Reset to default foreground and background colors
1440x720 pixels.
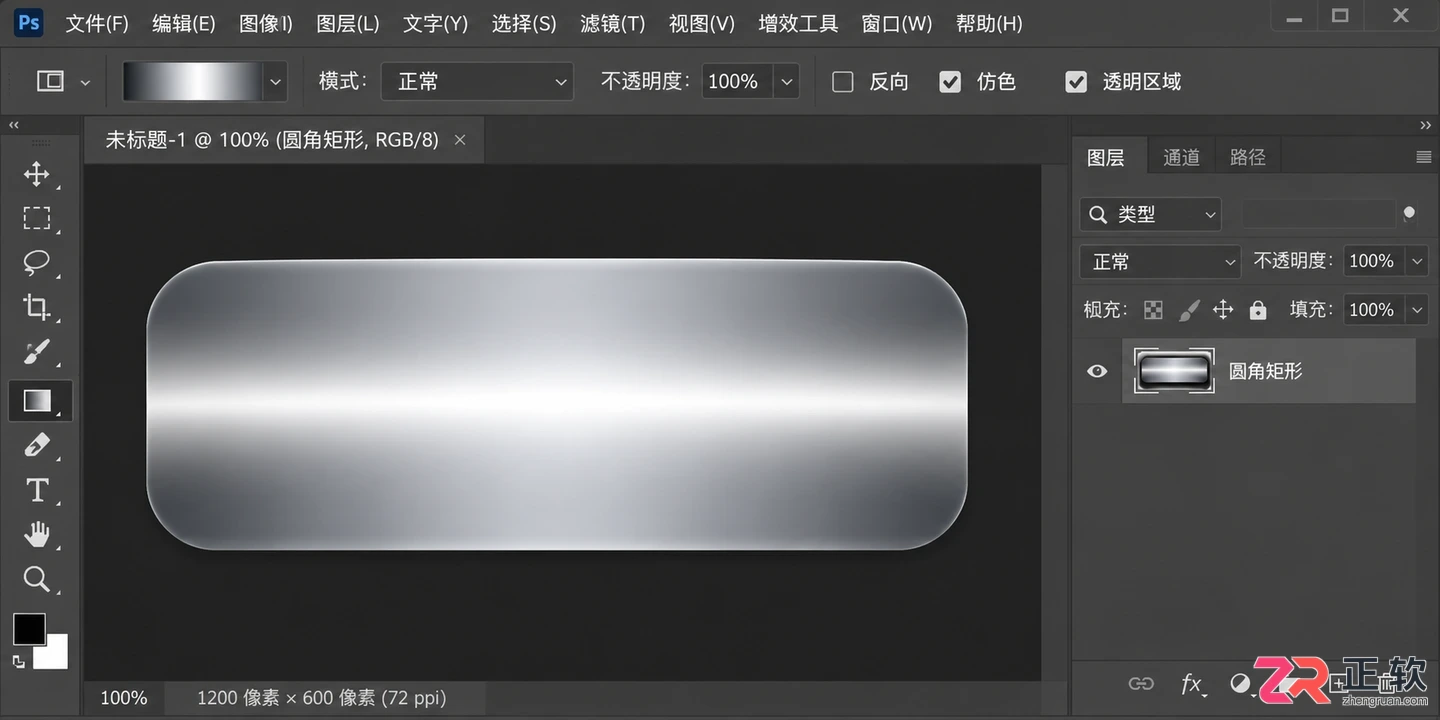(18, 661)
